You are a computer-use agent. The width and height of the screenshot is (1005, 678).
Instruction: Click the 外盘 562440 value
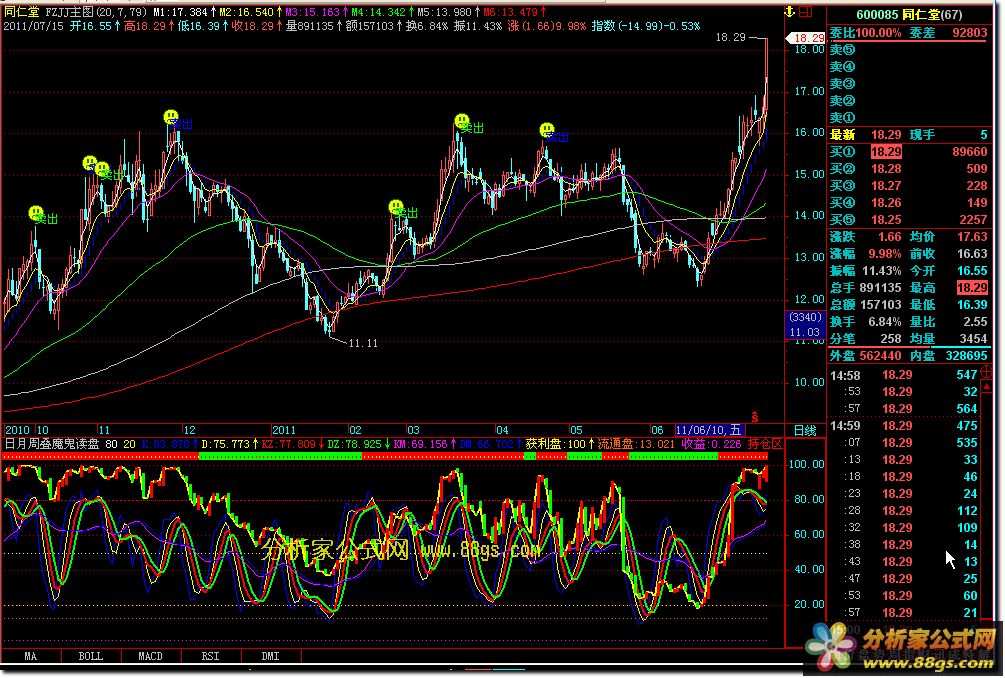point(880,356)
